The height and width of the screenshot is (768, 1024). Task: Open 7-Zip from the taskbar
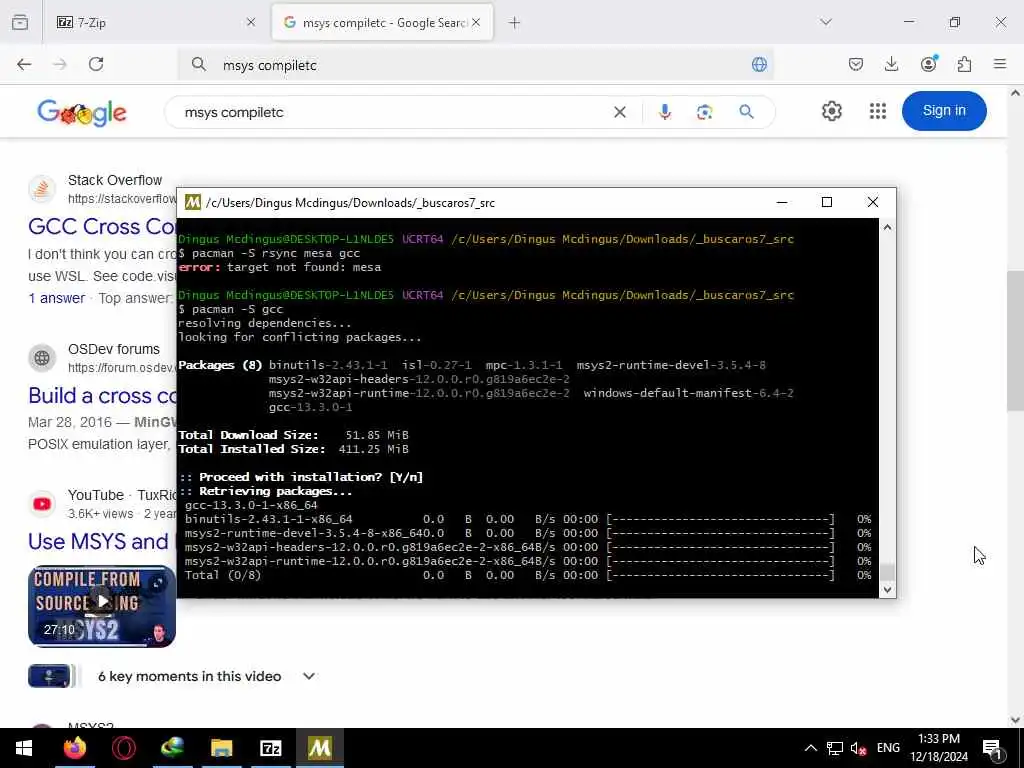point(270,748)
